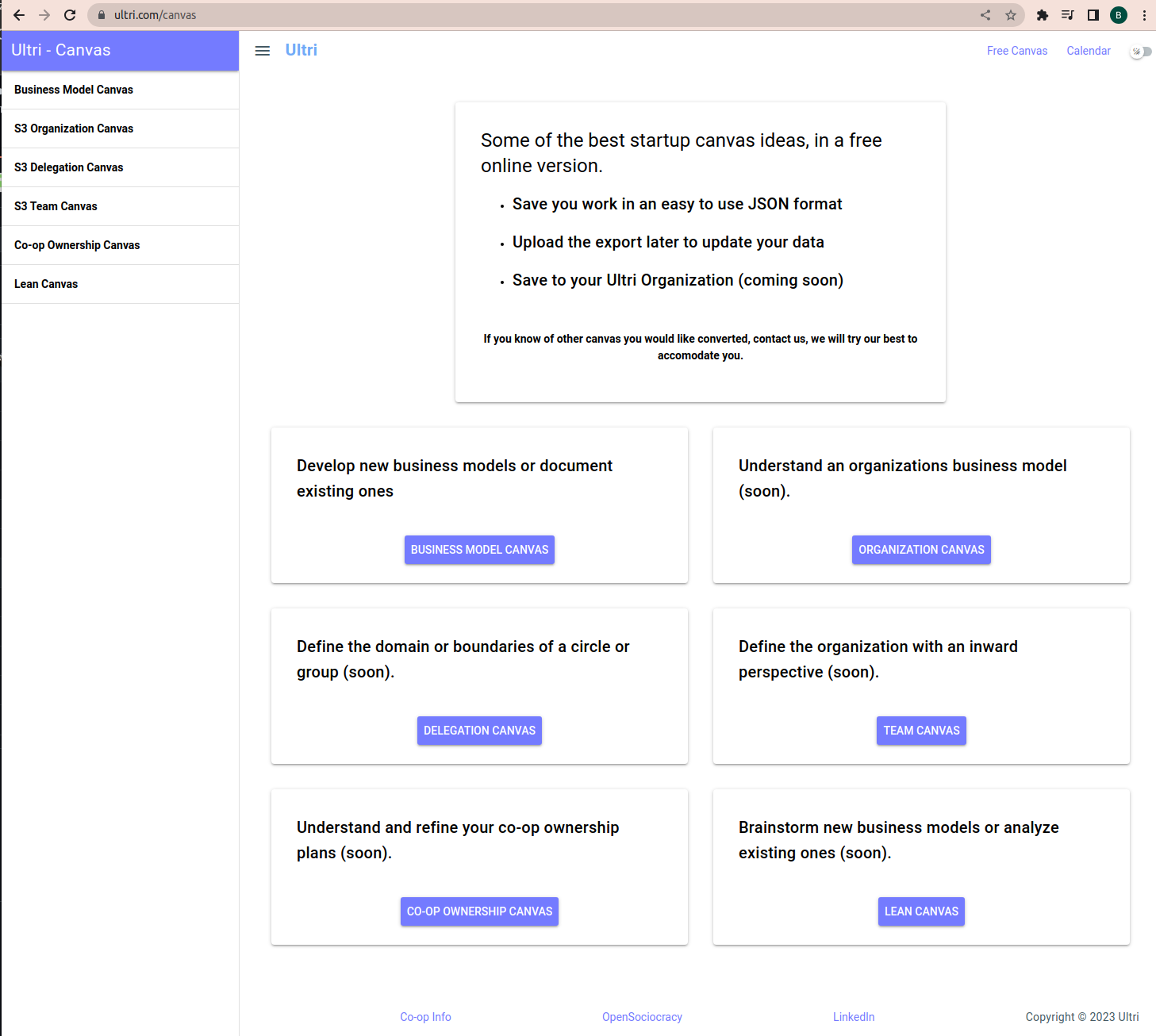Click the TEAM CANVAS button
Viewport: 1156px width, 1036px height.
pos(921,731)
